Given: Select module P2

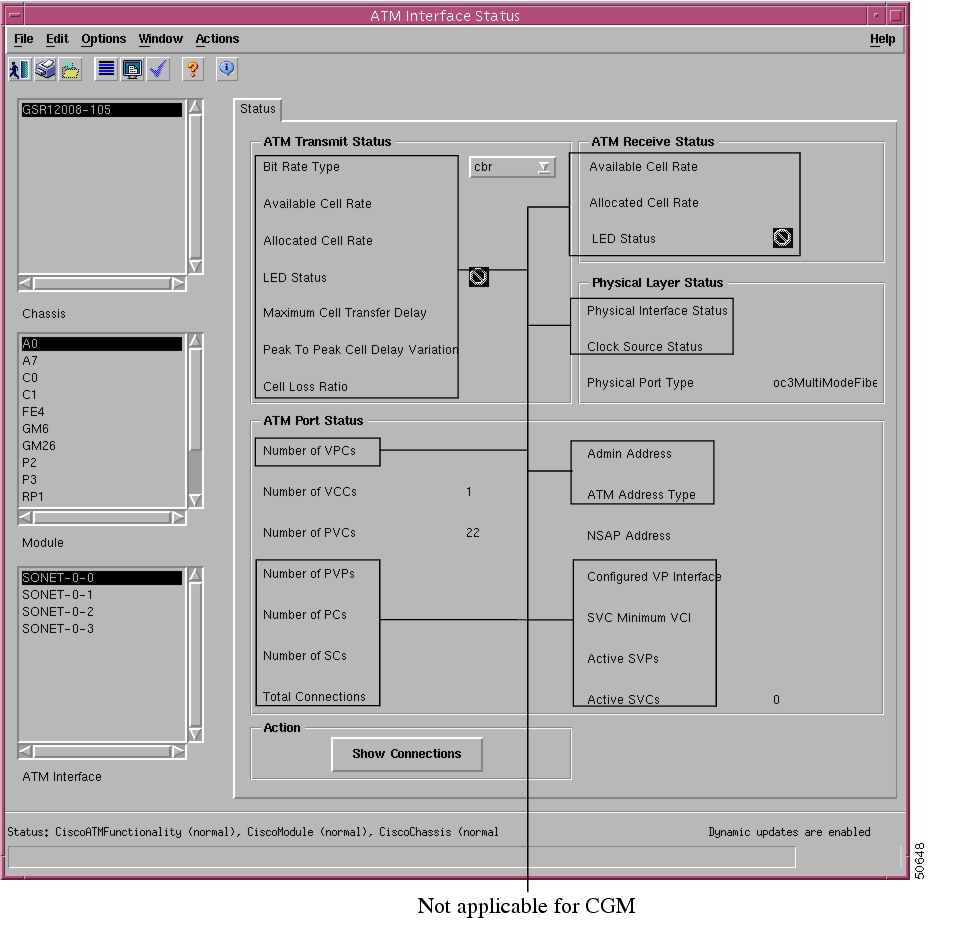Looking at the screenshot, I should 101,463.
